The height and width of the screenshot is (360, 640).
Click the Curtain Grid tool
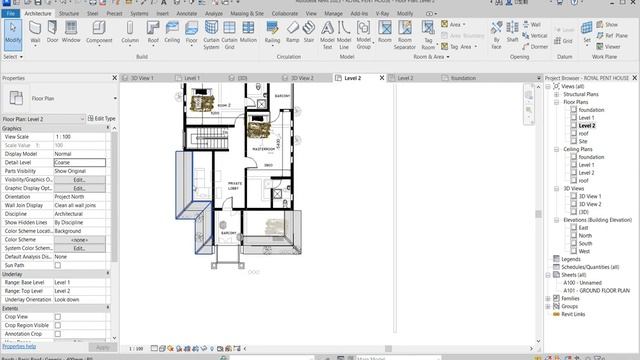229,35
